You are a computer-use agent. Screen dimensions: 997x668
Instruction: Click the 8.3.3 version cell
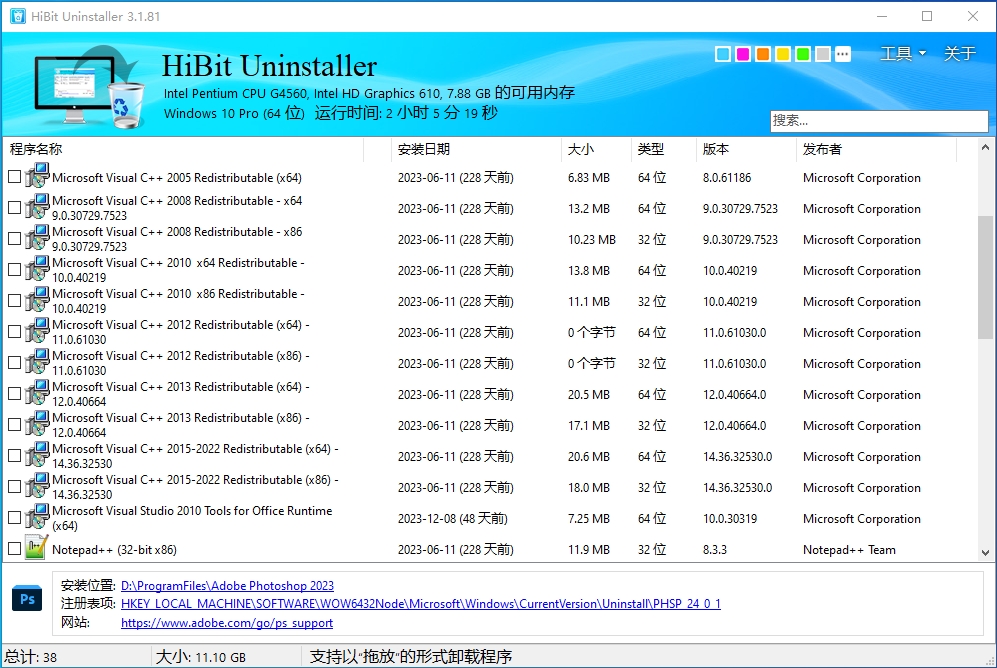click(x=715, y=550)
